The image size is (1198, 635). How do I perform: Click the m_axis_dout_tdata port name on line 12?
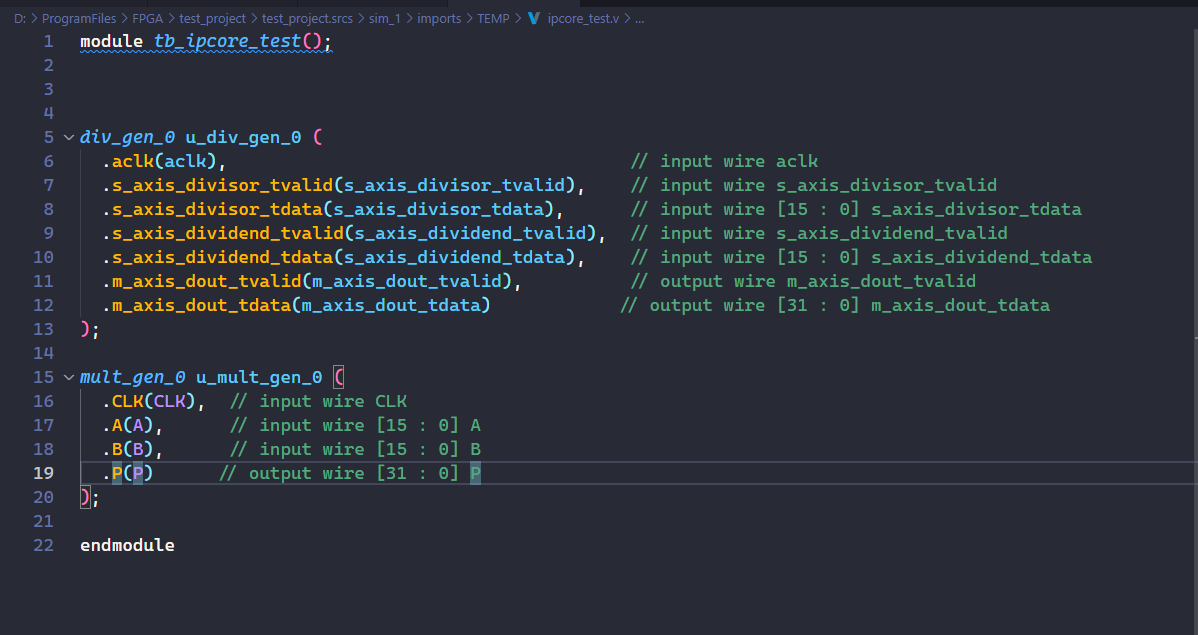point(201,305)
